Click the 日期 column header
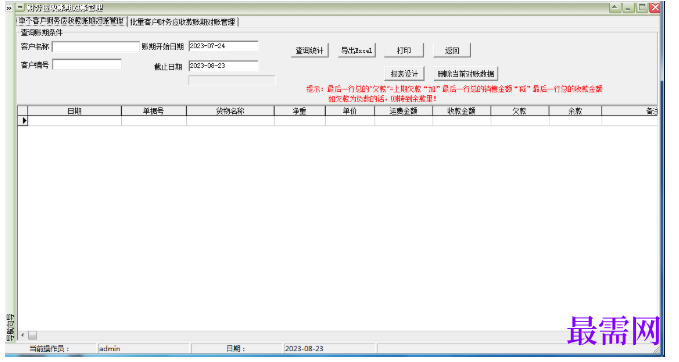Viewport: 679px width, 362px height. [x=74, y=111]
